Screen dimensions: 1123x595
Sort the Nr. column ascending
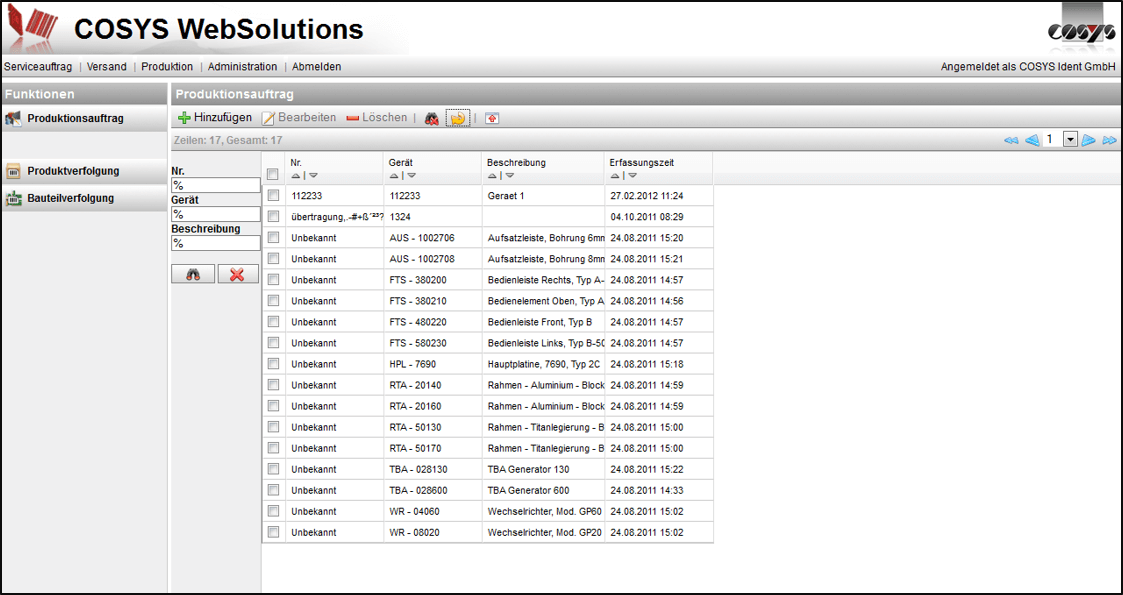coord(296,175)
